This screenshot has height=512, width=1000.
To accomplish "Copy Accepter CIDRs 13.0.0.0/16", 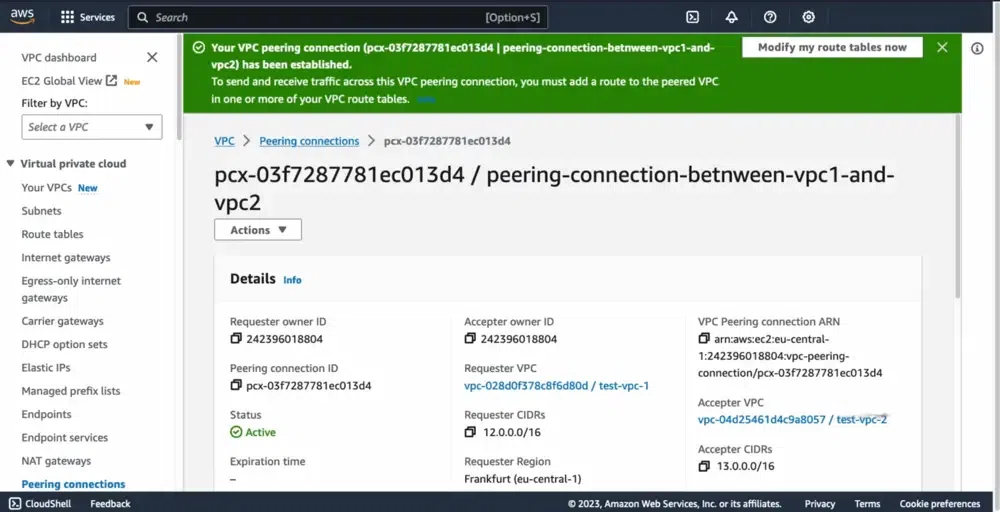I will pyautogui.click(x=704, y=466).
